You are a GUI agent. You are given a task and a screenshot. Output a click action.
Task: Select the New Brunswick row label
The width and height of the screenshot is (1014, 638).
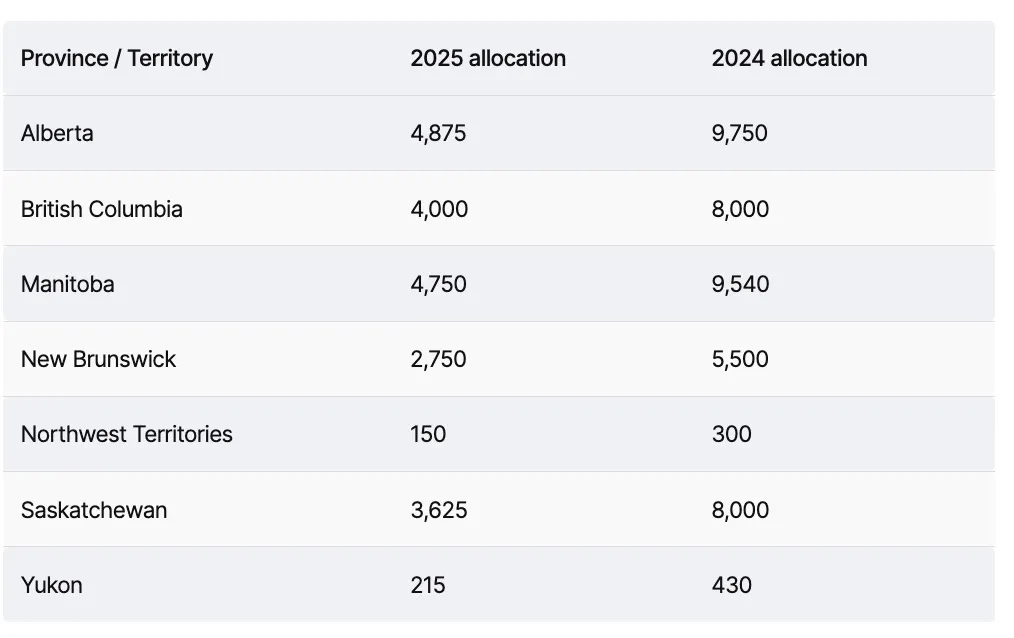tap(98, 359)
